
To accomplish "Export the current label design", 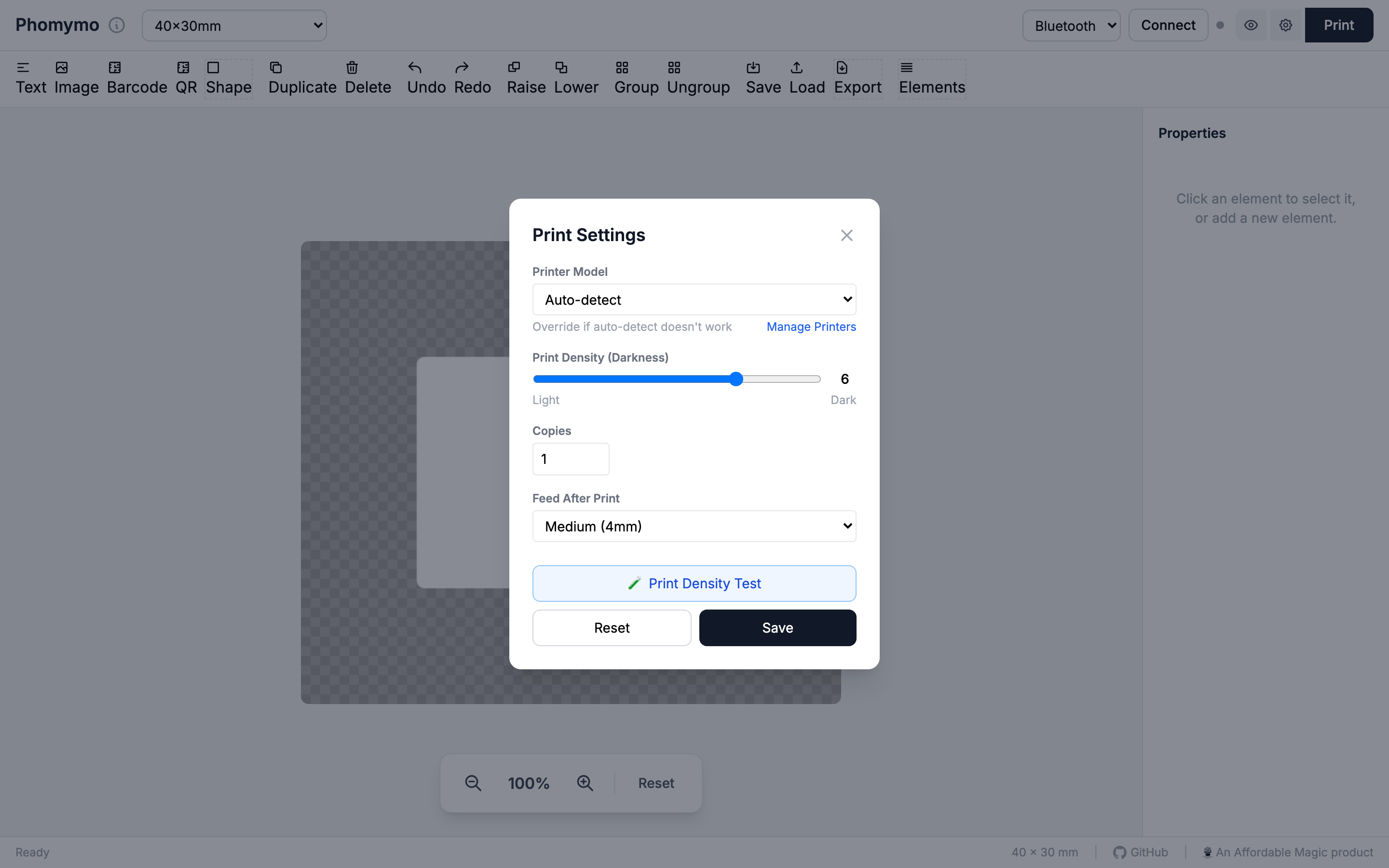I will [858, 78].
